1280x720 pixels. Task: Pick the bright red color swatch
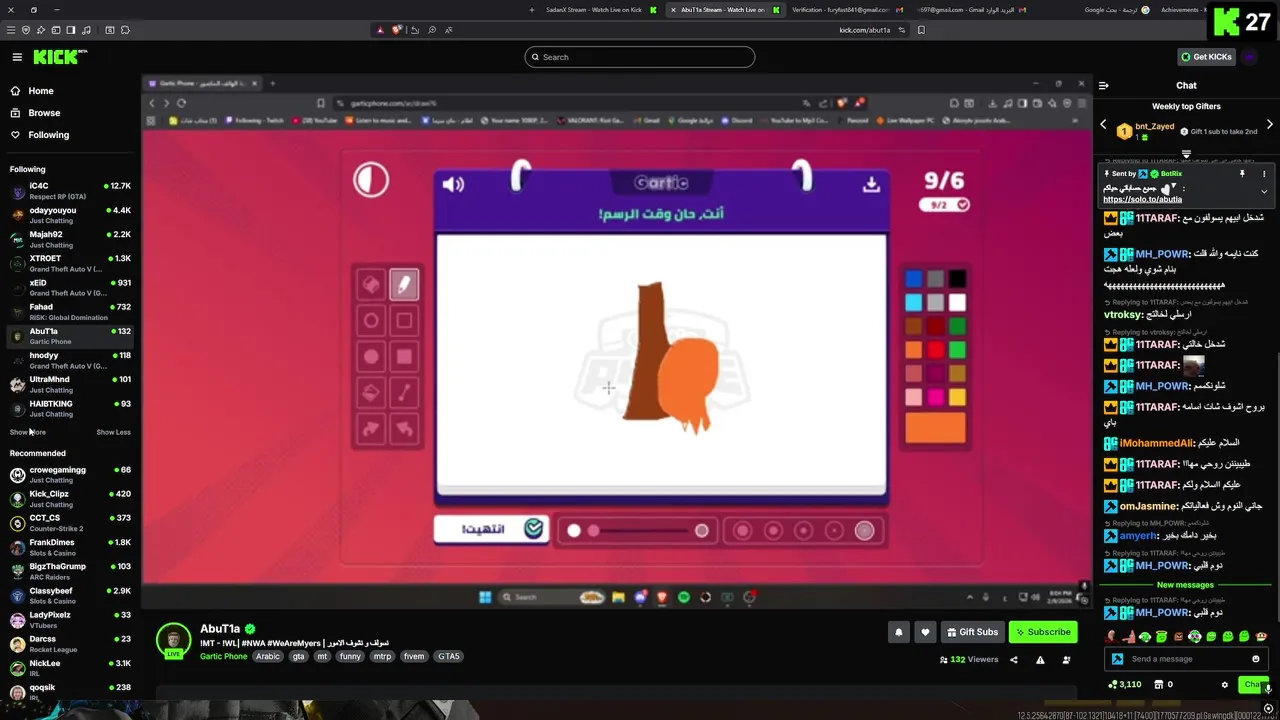pyautogui.click(x=936, y=350)
